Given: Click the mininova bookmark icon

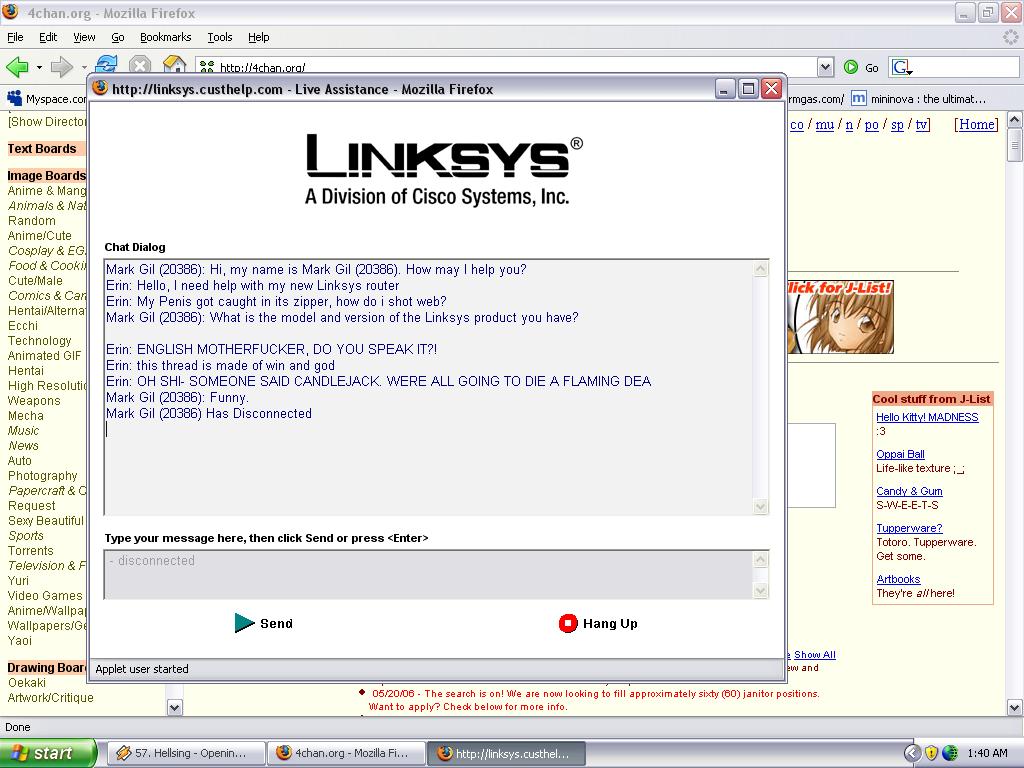Looking at the screenshot, I should pos(859,99).
